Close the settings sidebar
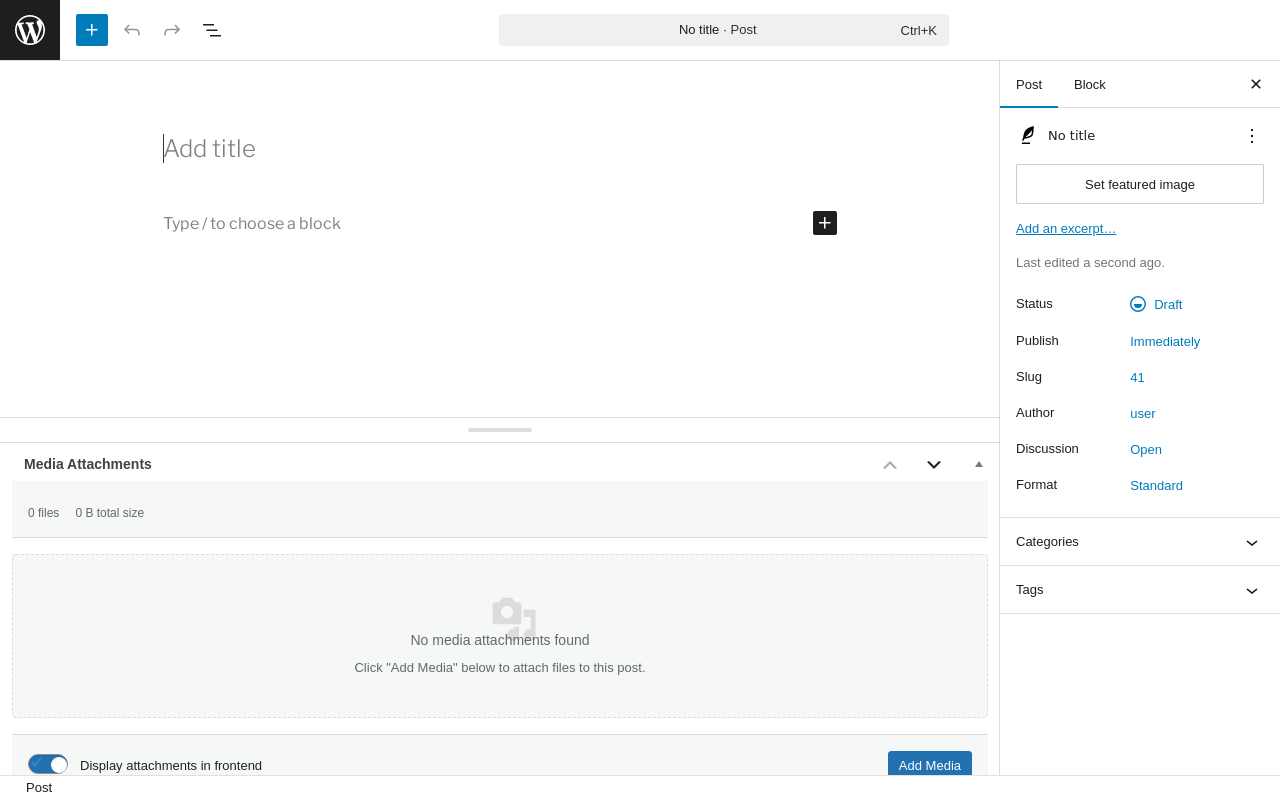The image size is (1280, 800). point(1256,84)
